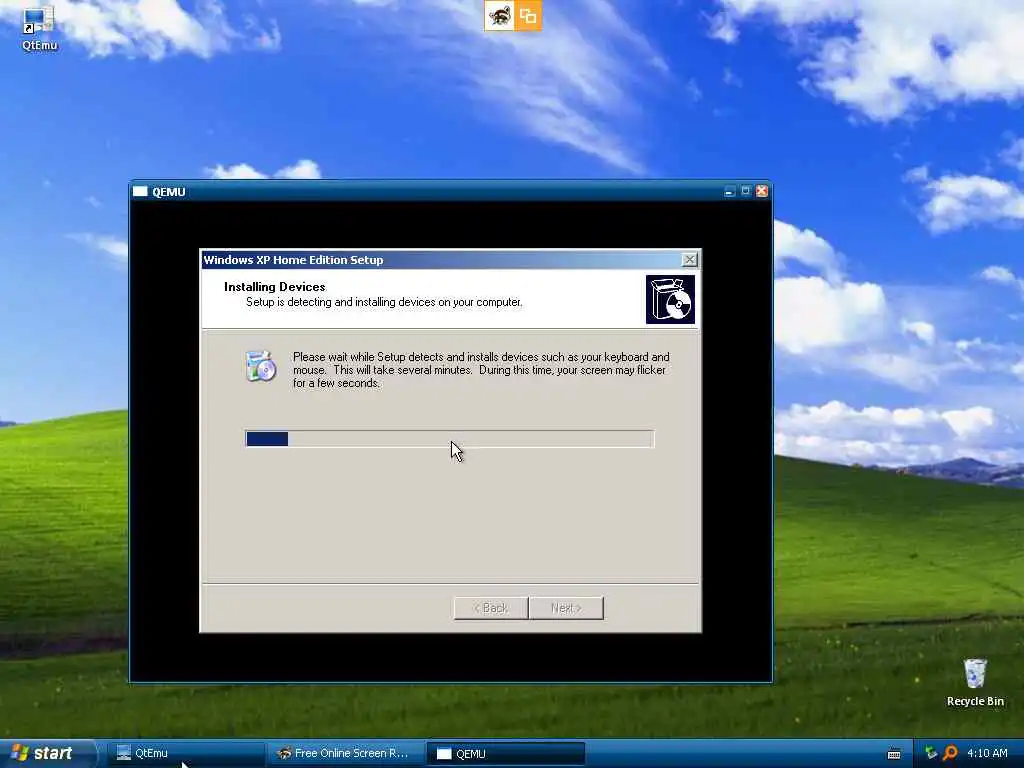Click the 'Setup is detecting and installing devices' subtitle
Viewport: 1024px width, 768px height.
coord(384,302)
